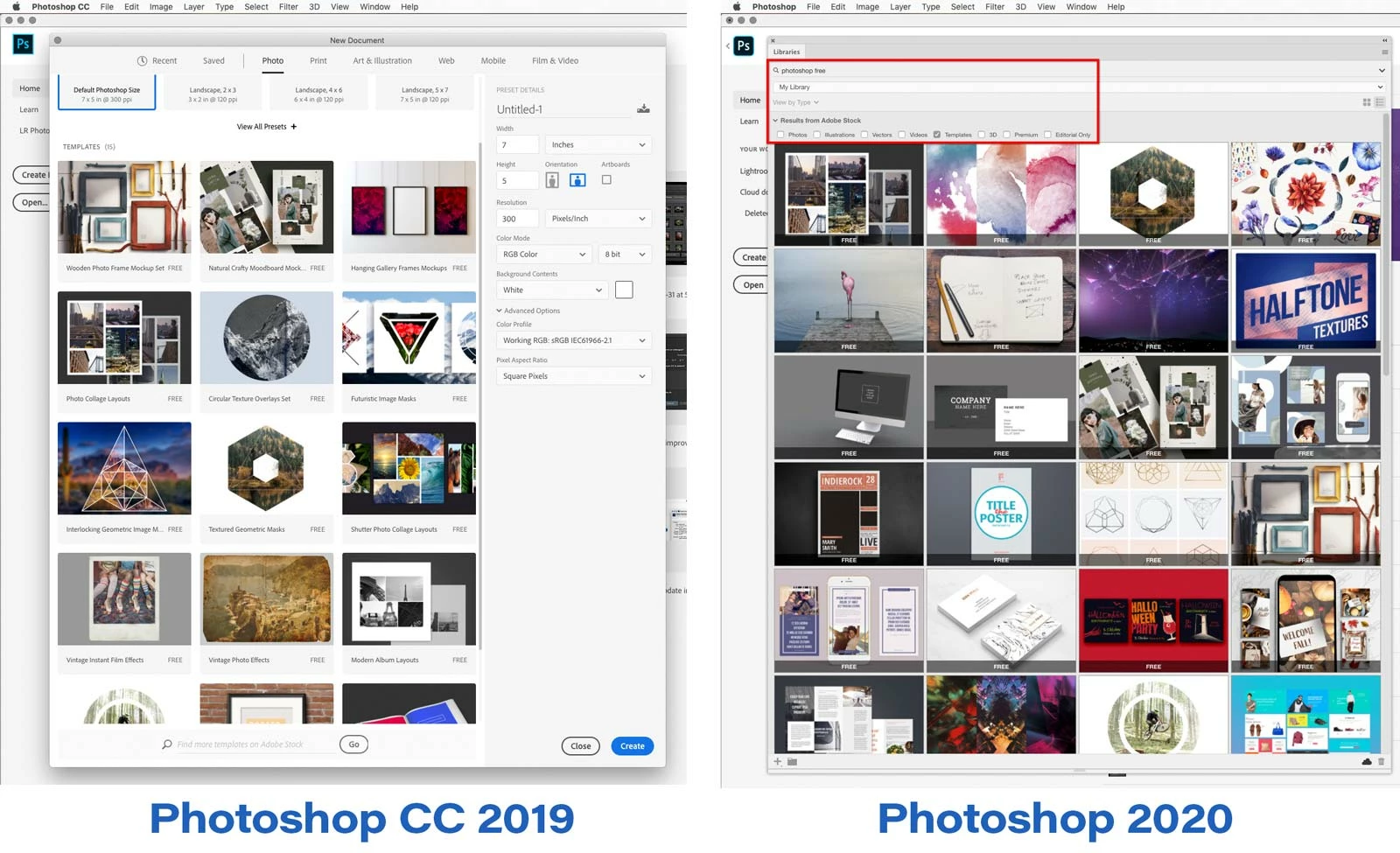Click the Go button
This screenshot has width=1400, height=853.
(x=353, y=745)
